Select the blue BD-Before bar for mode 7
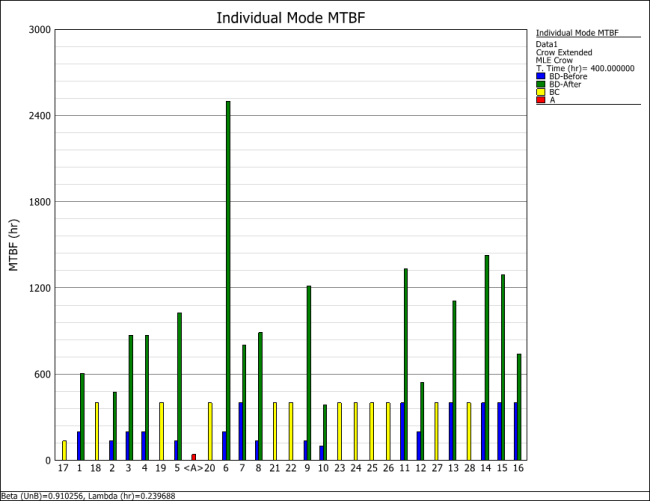The height and width of the screenshot is (501, 650). pyautogui.click(x=240, y=431)
